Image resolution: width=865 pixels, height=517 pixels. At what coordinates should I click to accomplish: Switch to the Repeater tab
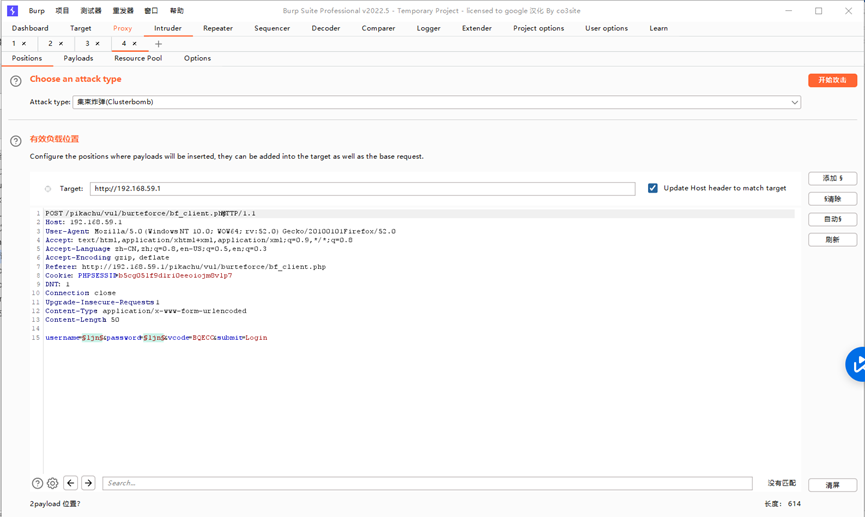coord(218,28)
